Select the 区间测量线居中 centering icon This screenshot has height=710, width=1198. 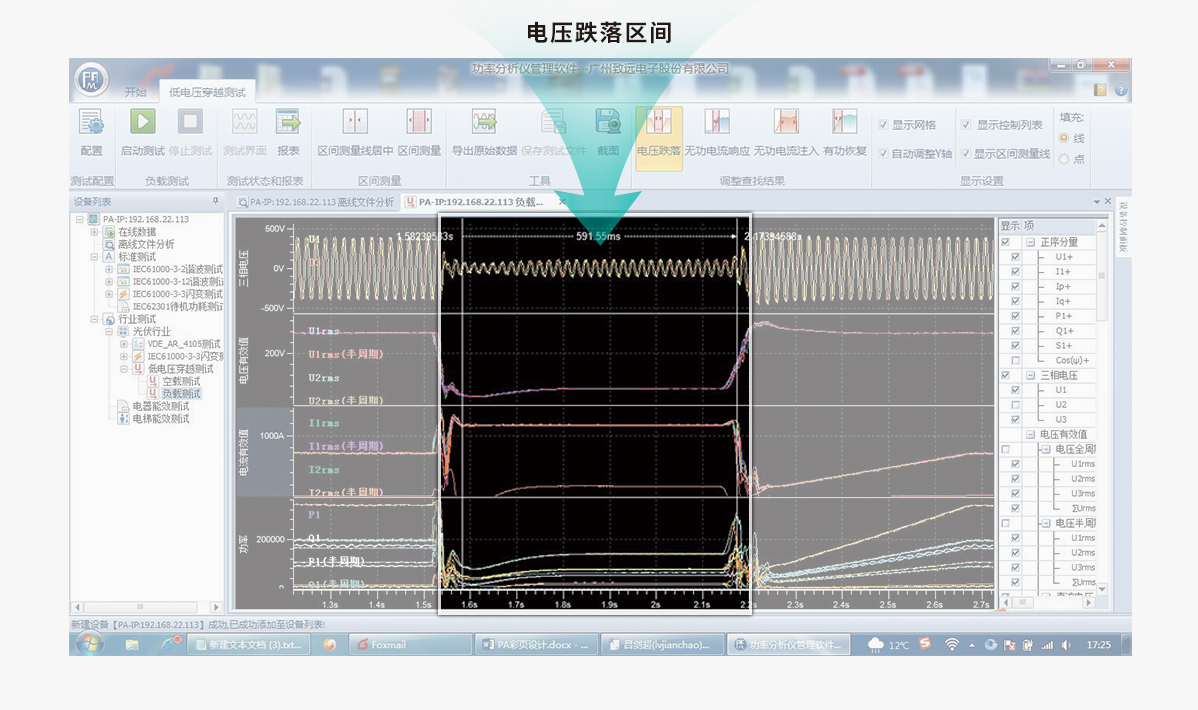tap(354, 123)
